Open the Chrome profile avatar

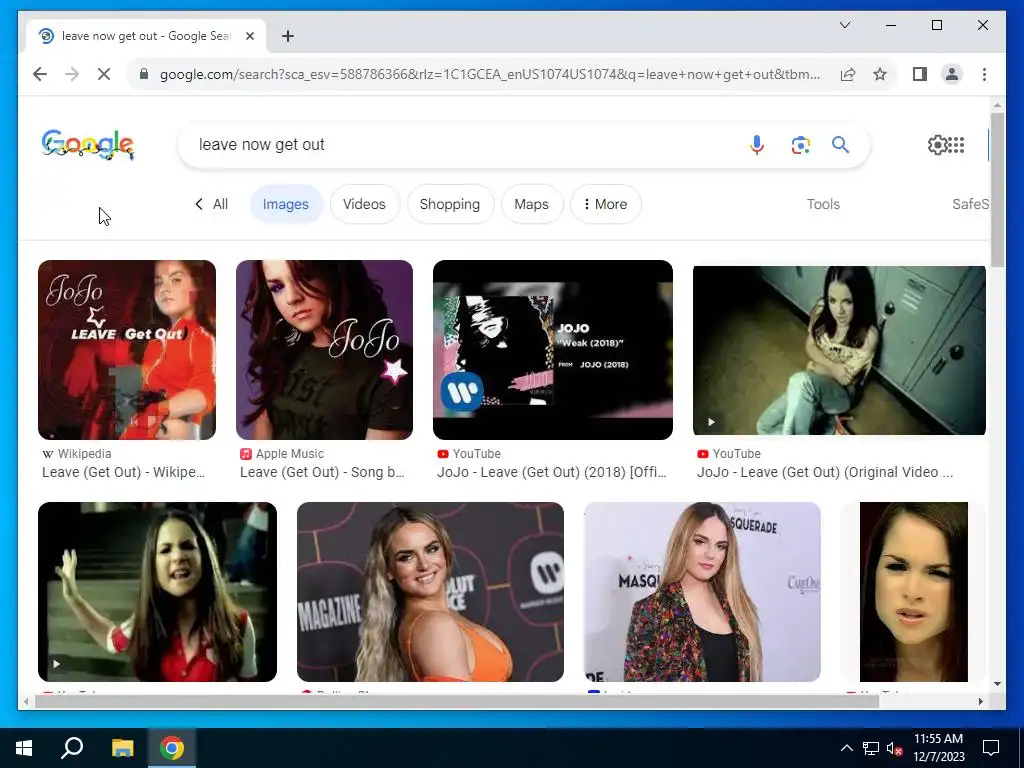click(x=952, y=74)
